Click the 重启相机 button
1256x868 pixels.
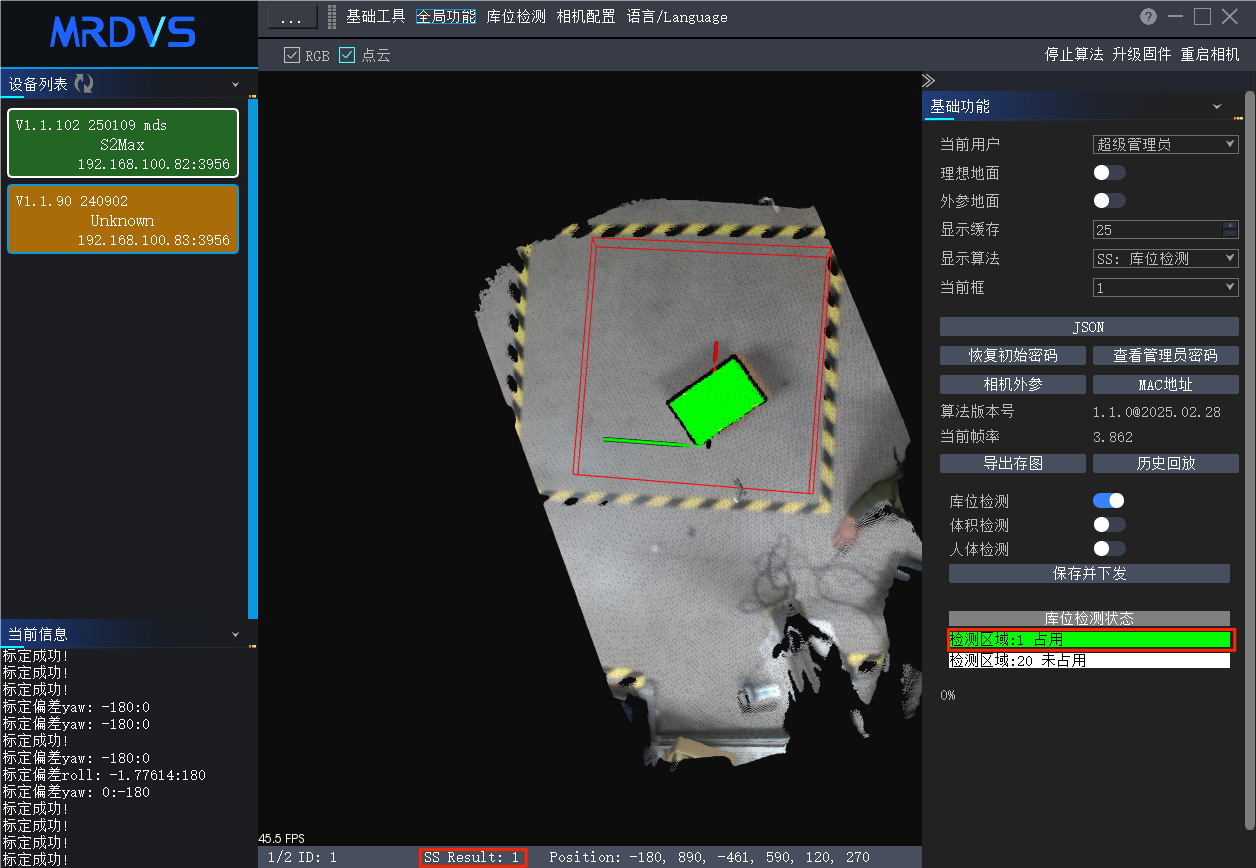pyautogui.click(x=1210, y=55)
